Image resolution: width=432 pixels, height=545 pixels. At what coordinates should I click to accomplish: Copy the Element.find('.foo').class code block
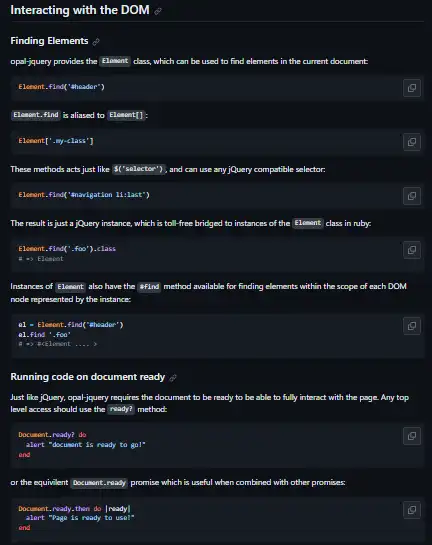tap(412, 250)
